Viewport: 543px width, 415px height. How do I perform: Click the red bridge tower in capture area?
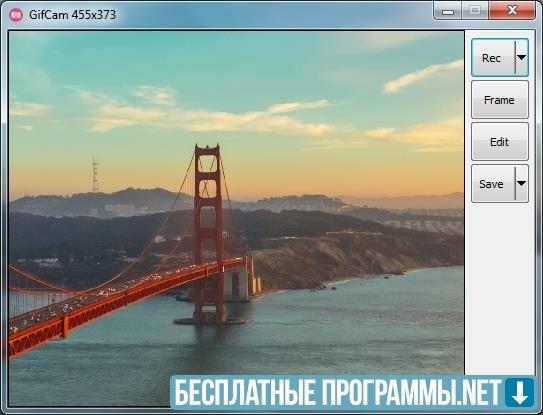[x=208, y=232]
